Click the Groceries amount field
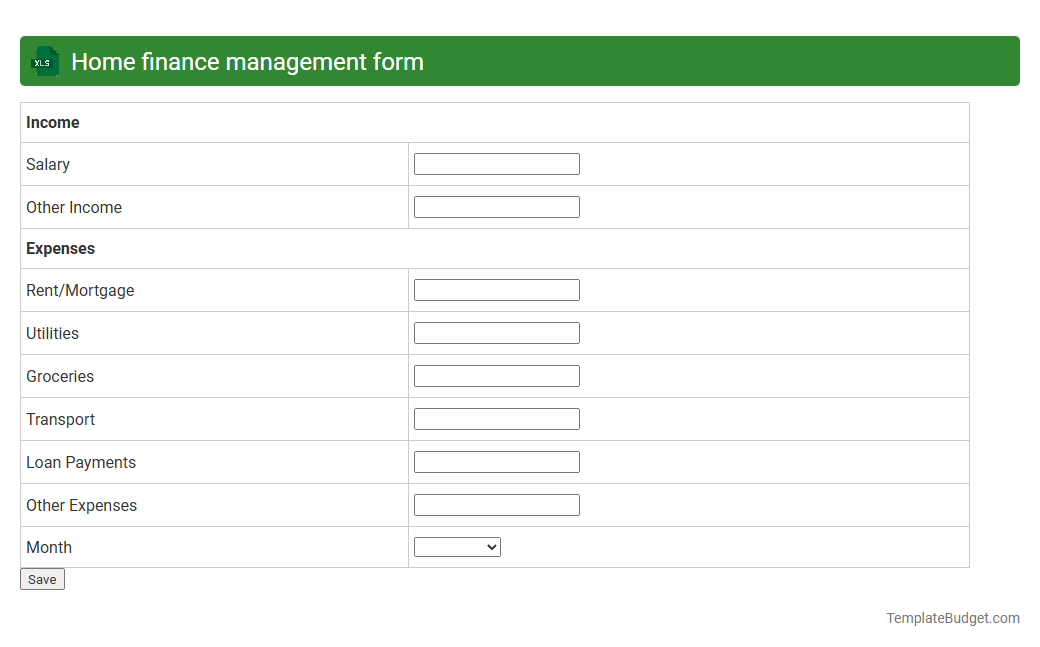The width and height of the screenshot is (1040, 647). pos(496,375)
